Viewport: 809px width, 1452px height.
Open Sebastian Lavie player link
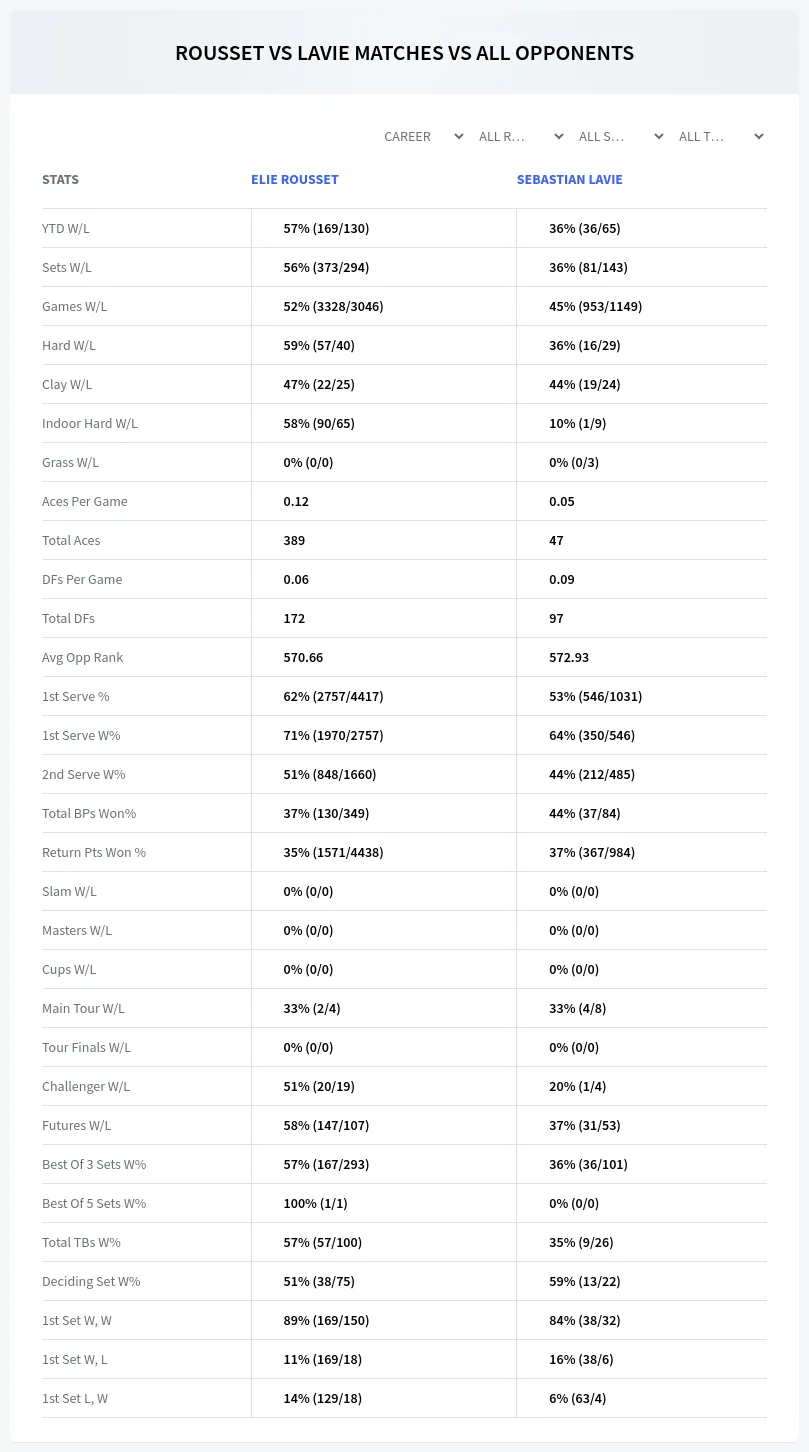pos(570,179)
